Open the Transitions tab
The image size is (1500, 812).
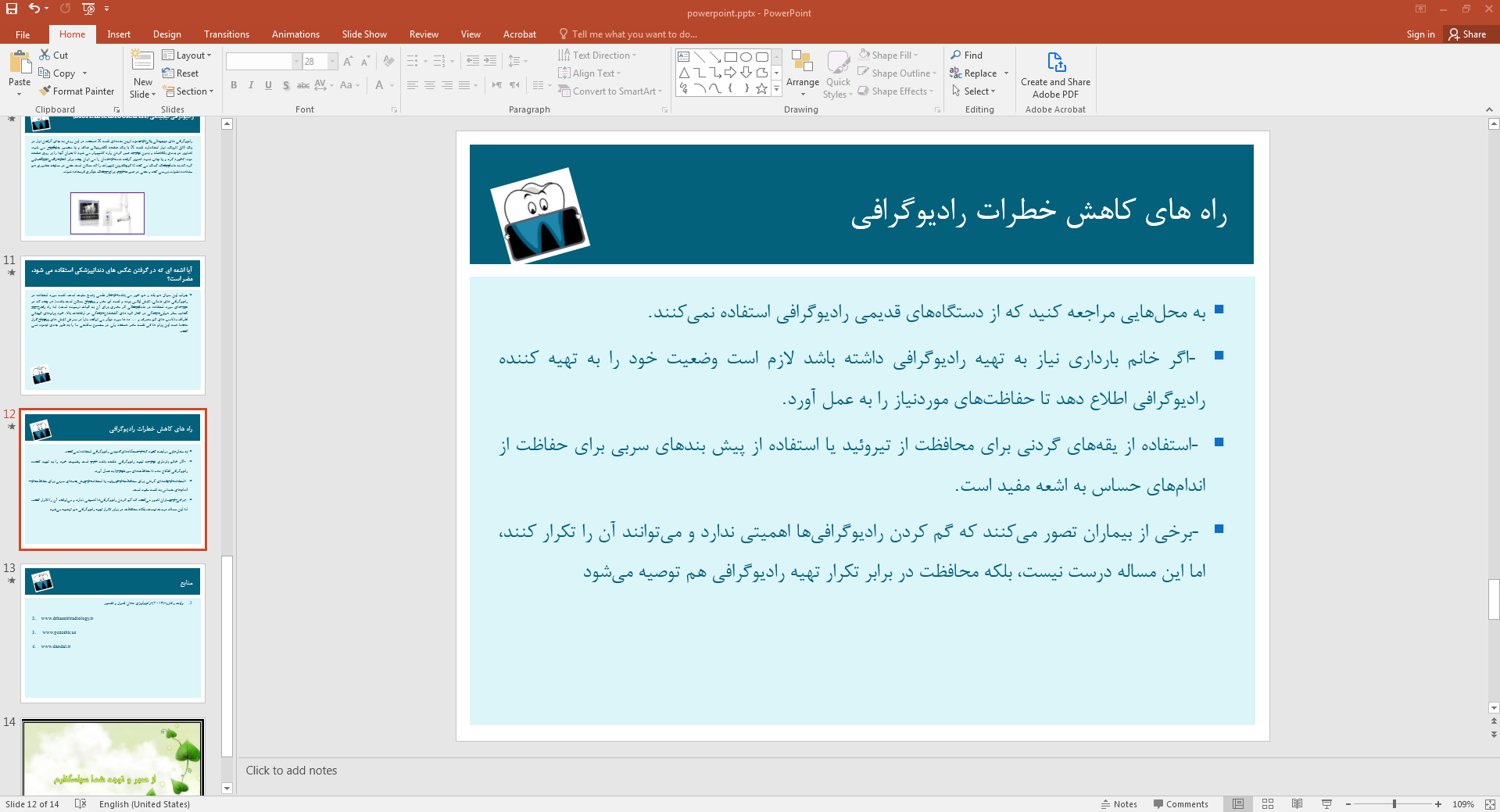(x=227, y=34)
